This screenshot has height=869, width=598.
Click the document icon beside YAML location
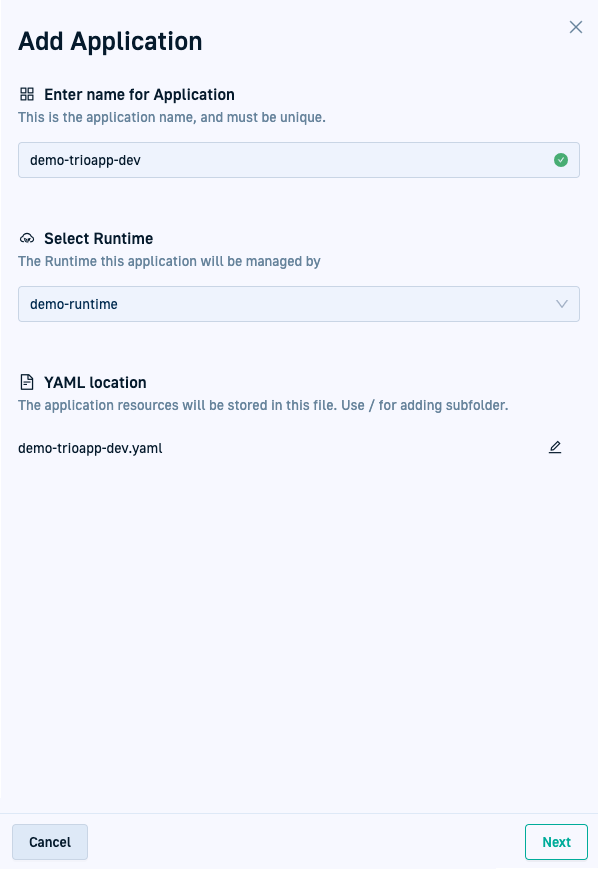point(27,382)
